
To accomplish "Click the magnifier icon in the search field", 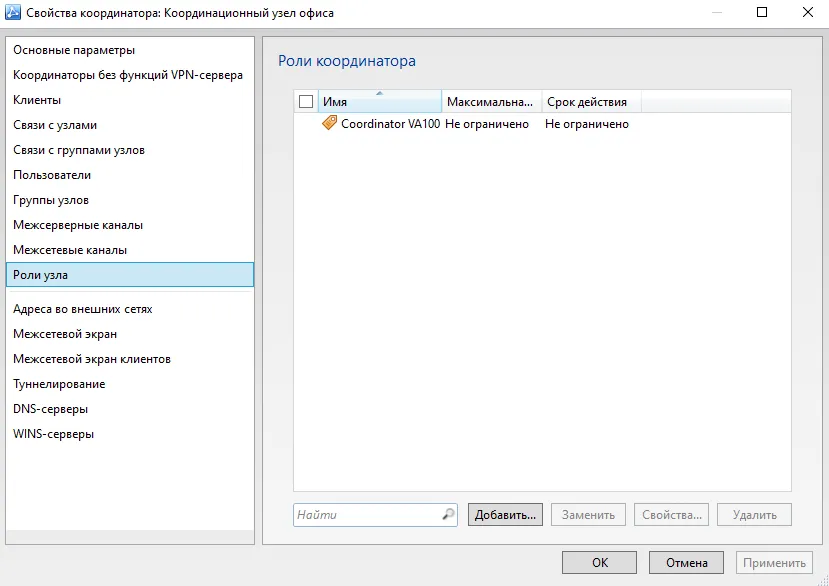I will pos(448,514).
